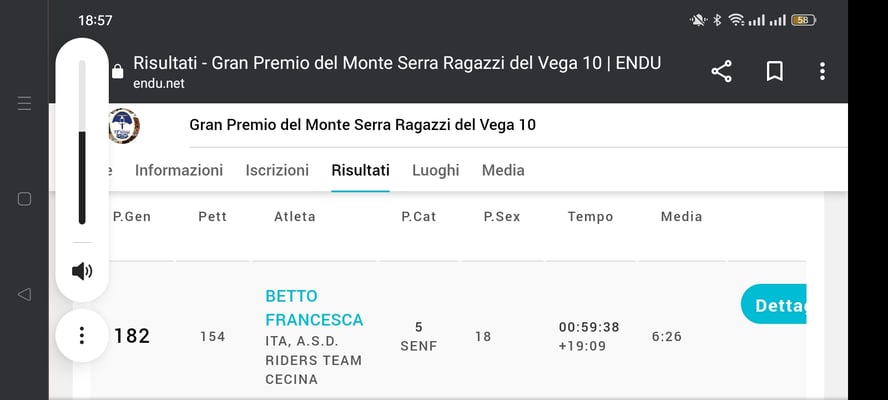The image size is (888, 400).
Task: Mute sound using the speaker icon
Action: 82,271
